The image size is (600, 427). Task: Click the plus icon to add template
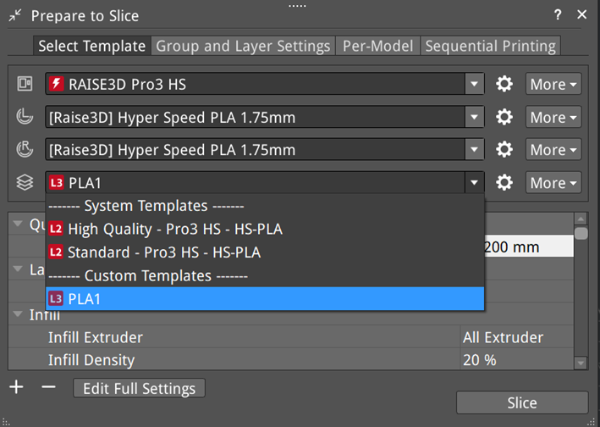click(x=16, y=387)
